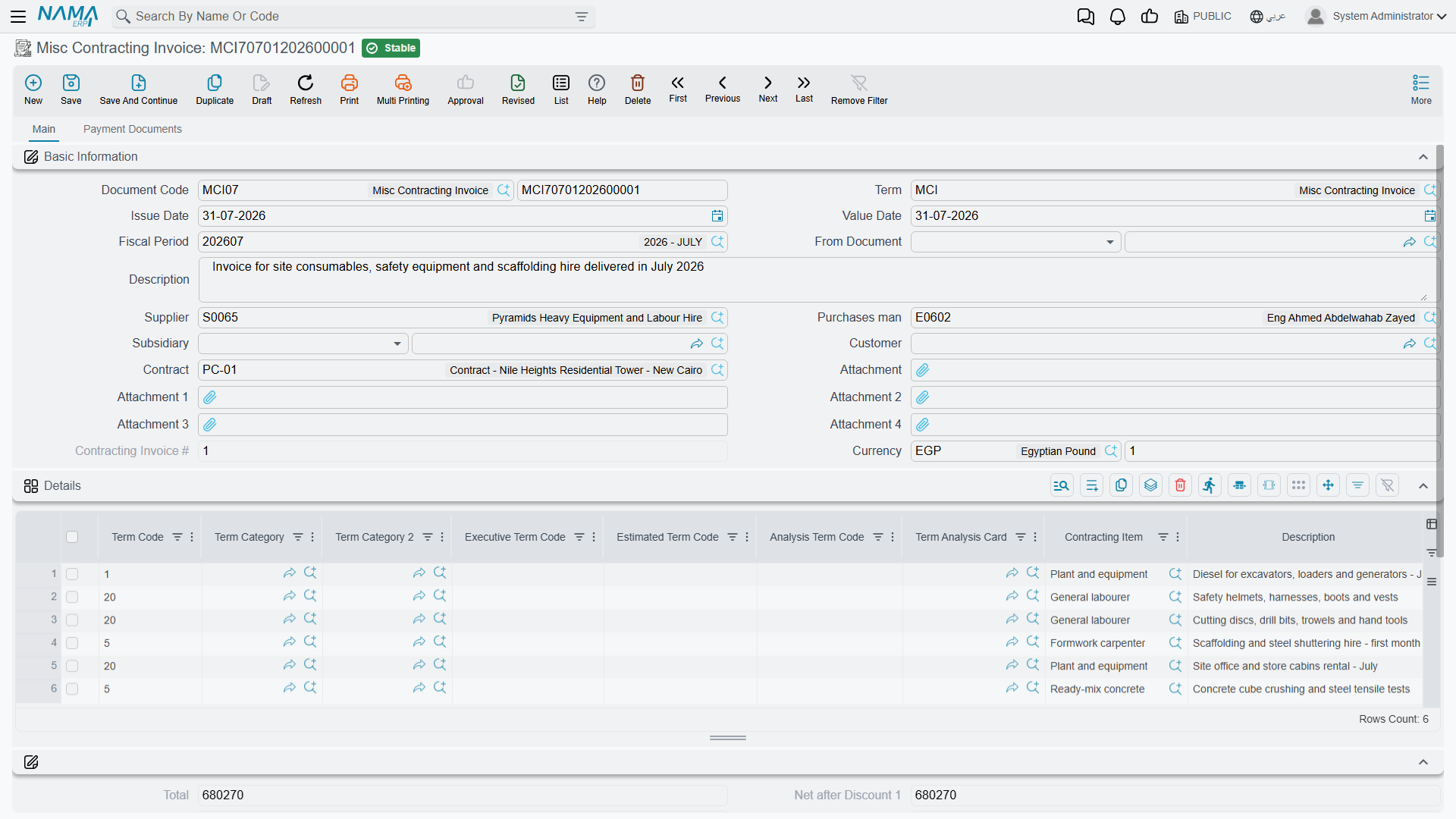1456x819 pixels.
Task: Click the grid column chooser icon
Action: pyautogui.click(x=1431, y=524)
